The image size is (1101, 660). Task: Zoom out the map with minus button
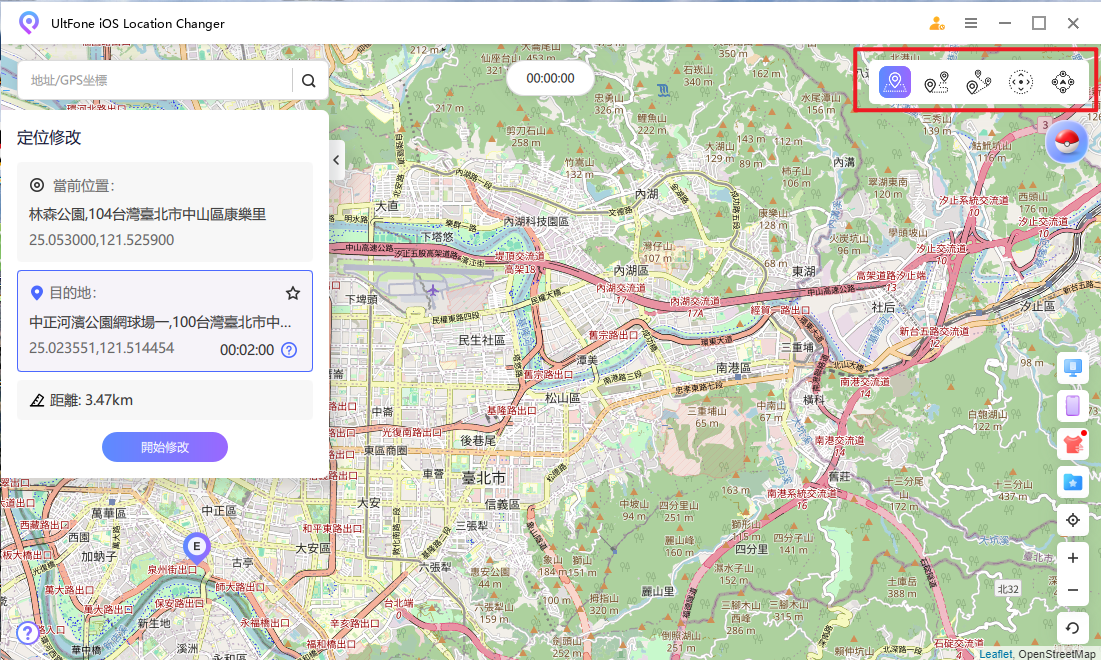click(x=1073, y=590)
